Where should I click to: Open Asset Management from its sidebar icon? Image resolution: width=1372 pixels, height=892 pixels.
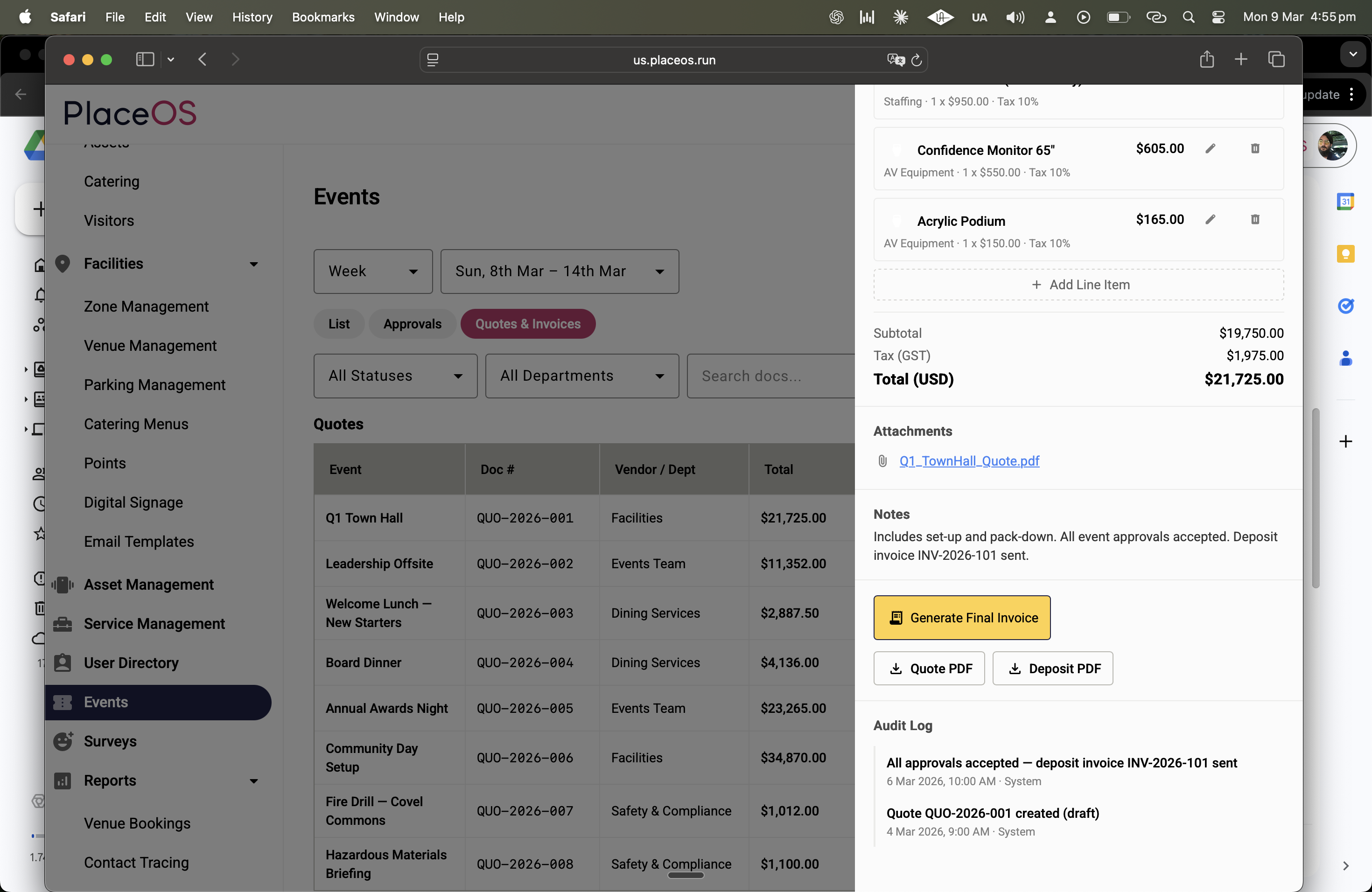(63, 585)
